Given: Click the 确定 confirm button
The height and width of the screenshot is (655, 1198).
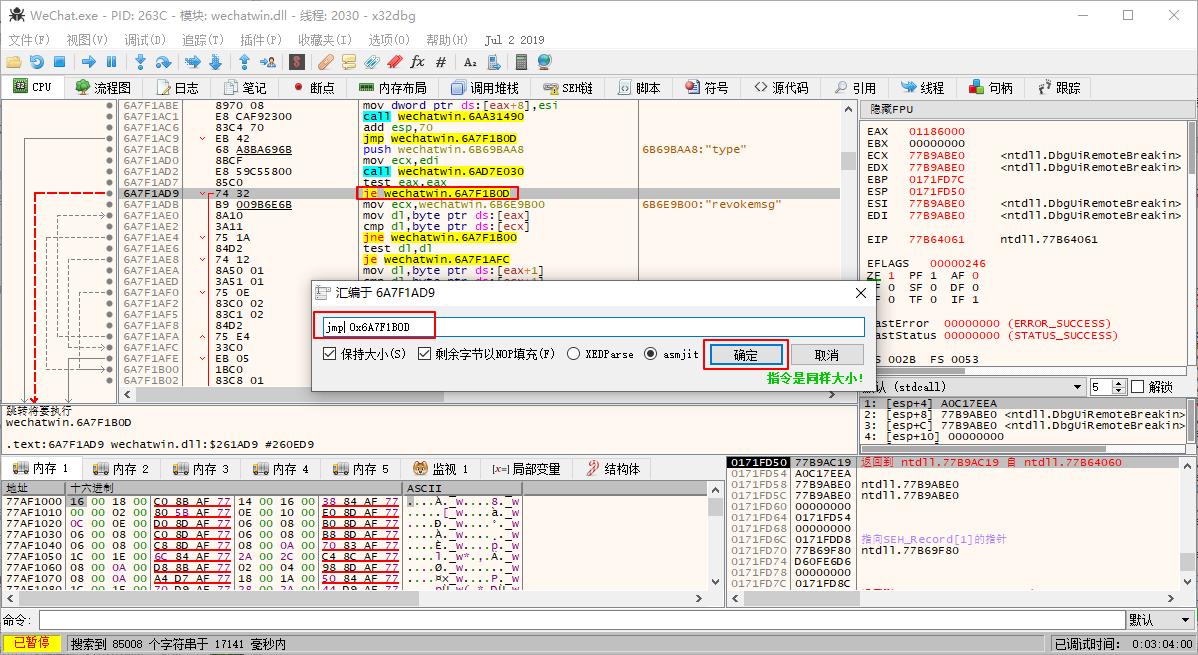Looking at the screenshot, I should coord(745,355).
